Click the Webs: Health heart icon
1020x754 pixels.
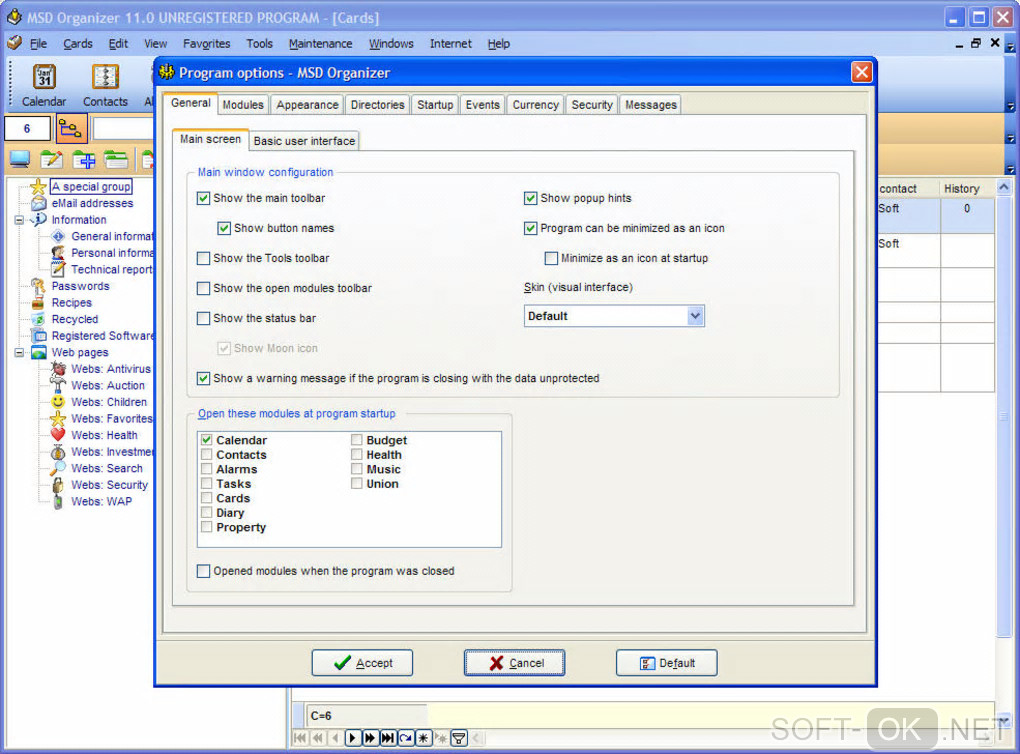(59, 435)
